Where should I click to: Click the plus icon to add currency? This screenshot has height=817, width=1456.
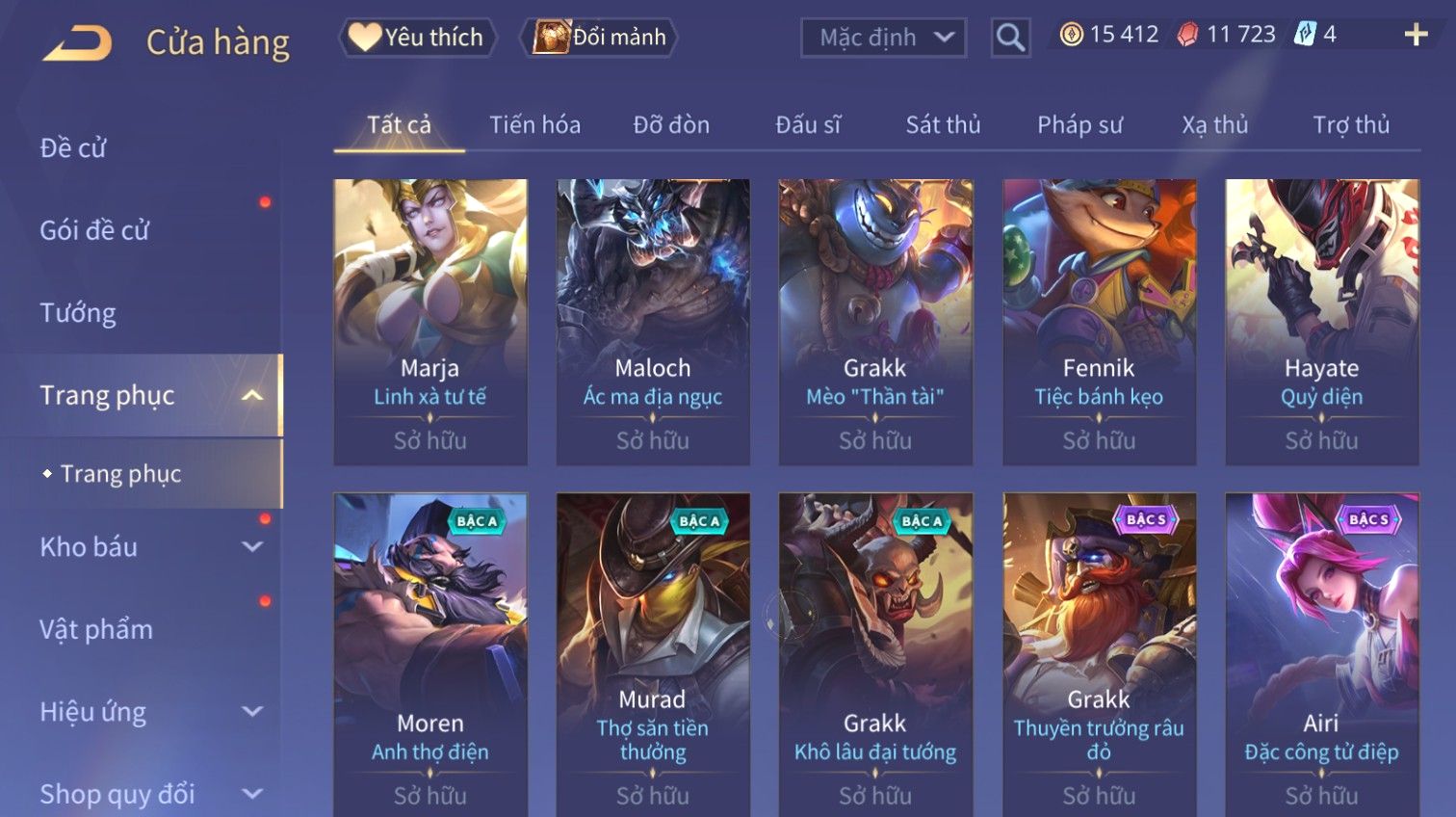pos(1416,36)
